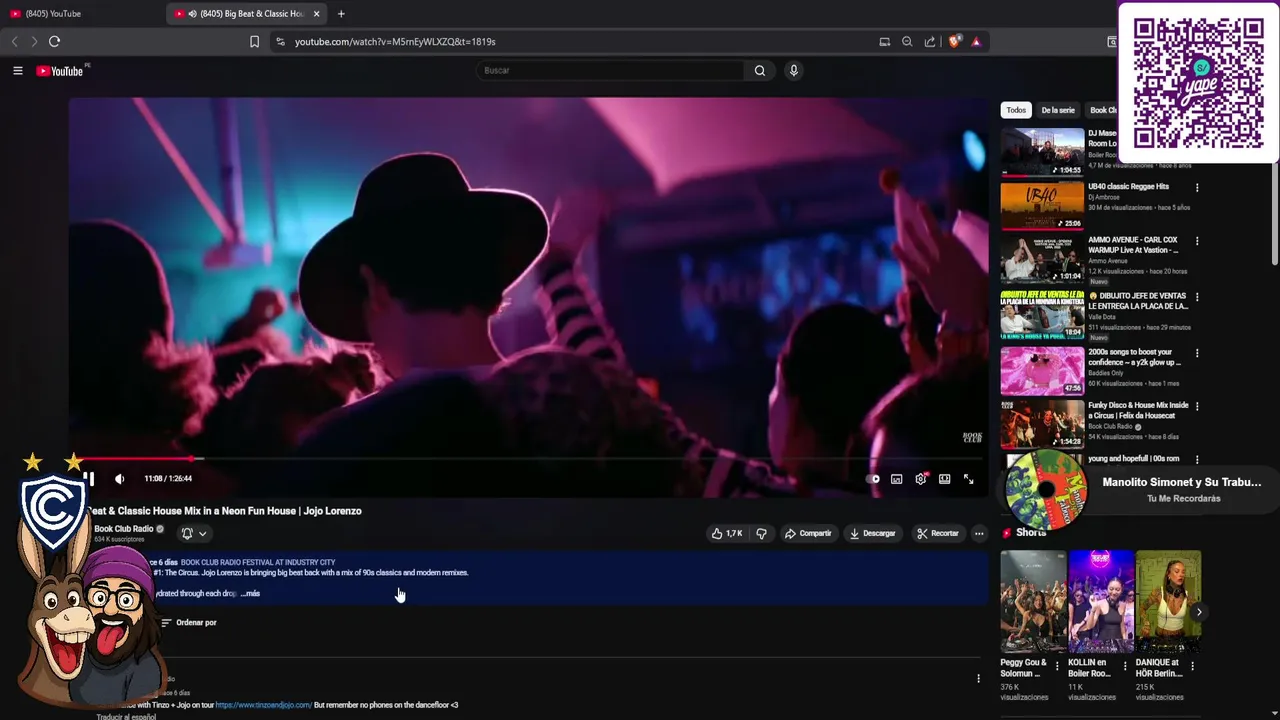Mute the video with speaker icon
The width and height of the screenshot is (1280, 720).
(x=120, y=479)
